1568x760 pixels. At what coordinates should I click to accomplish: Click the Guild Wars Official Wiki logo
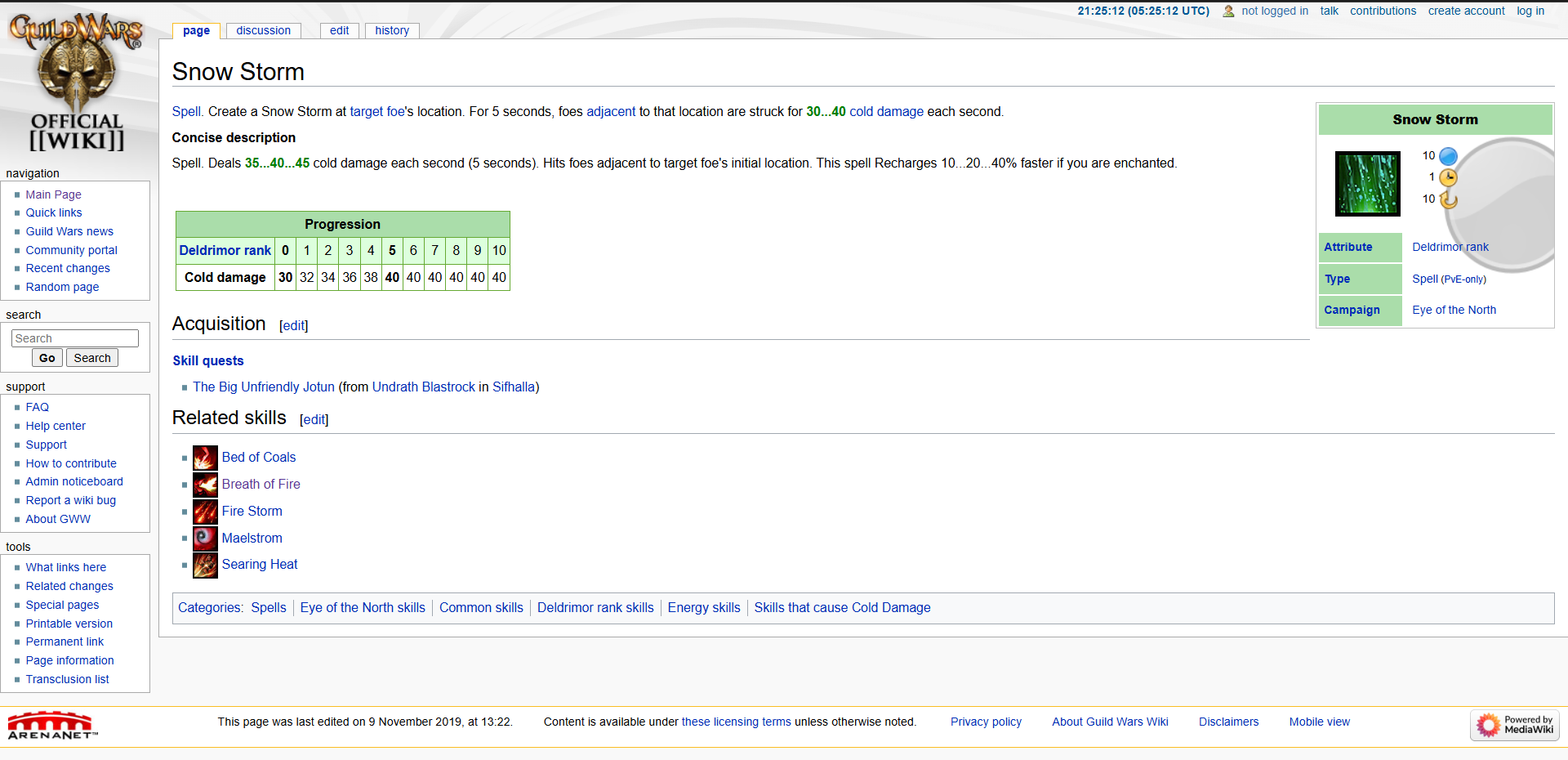coord(77,83)
